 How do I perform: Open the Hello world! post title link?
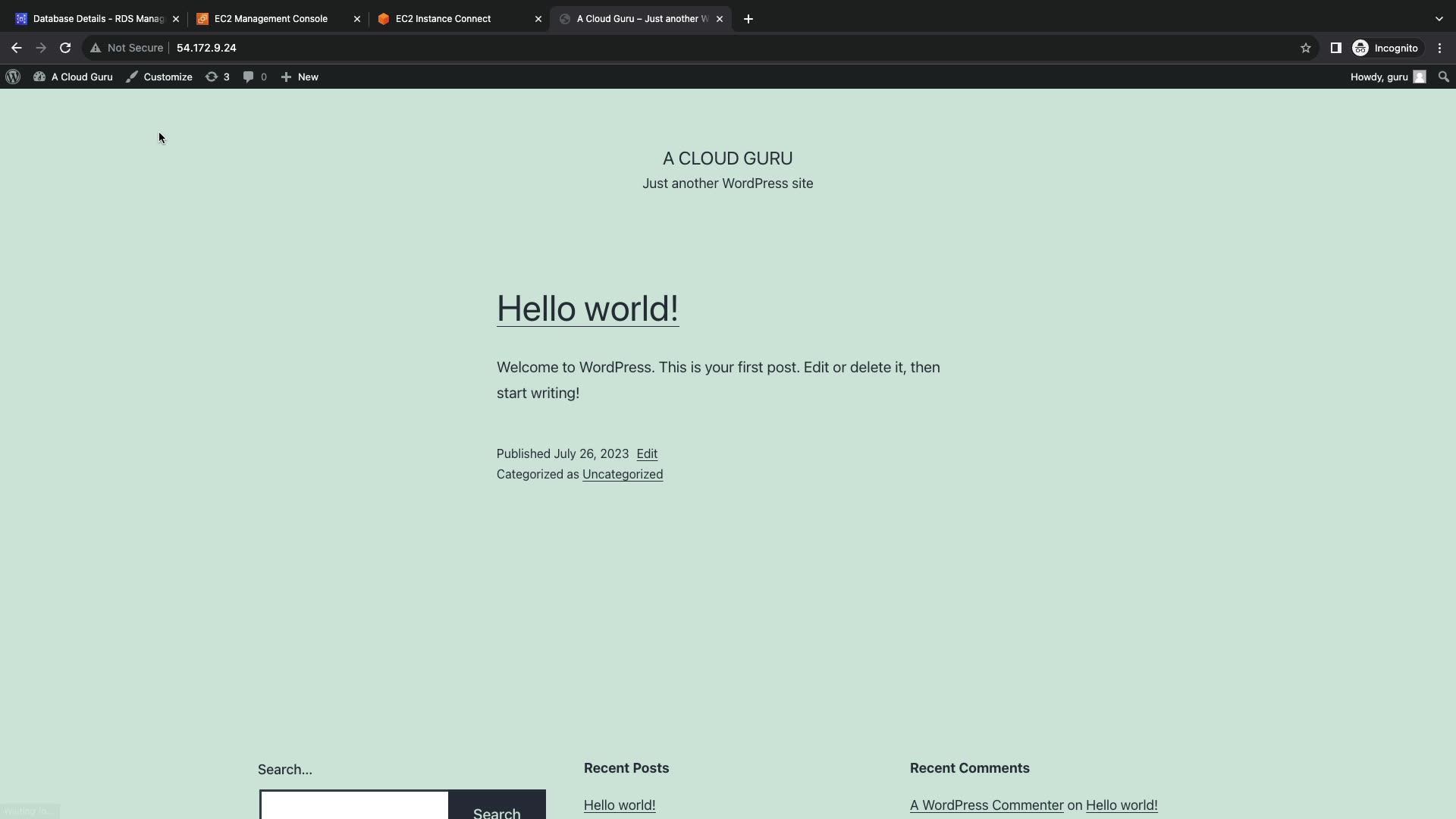pyautogui.click(x=587, y=309)
